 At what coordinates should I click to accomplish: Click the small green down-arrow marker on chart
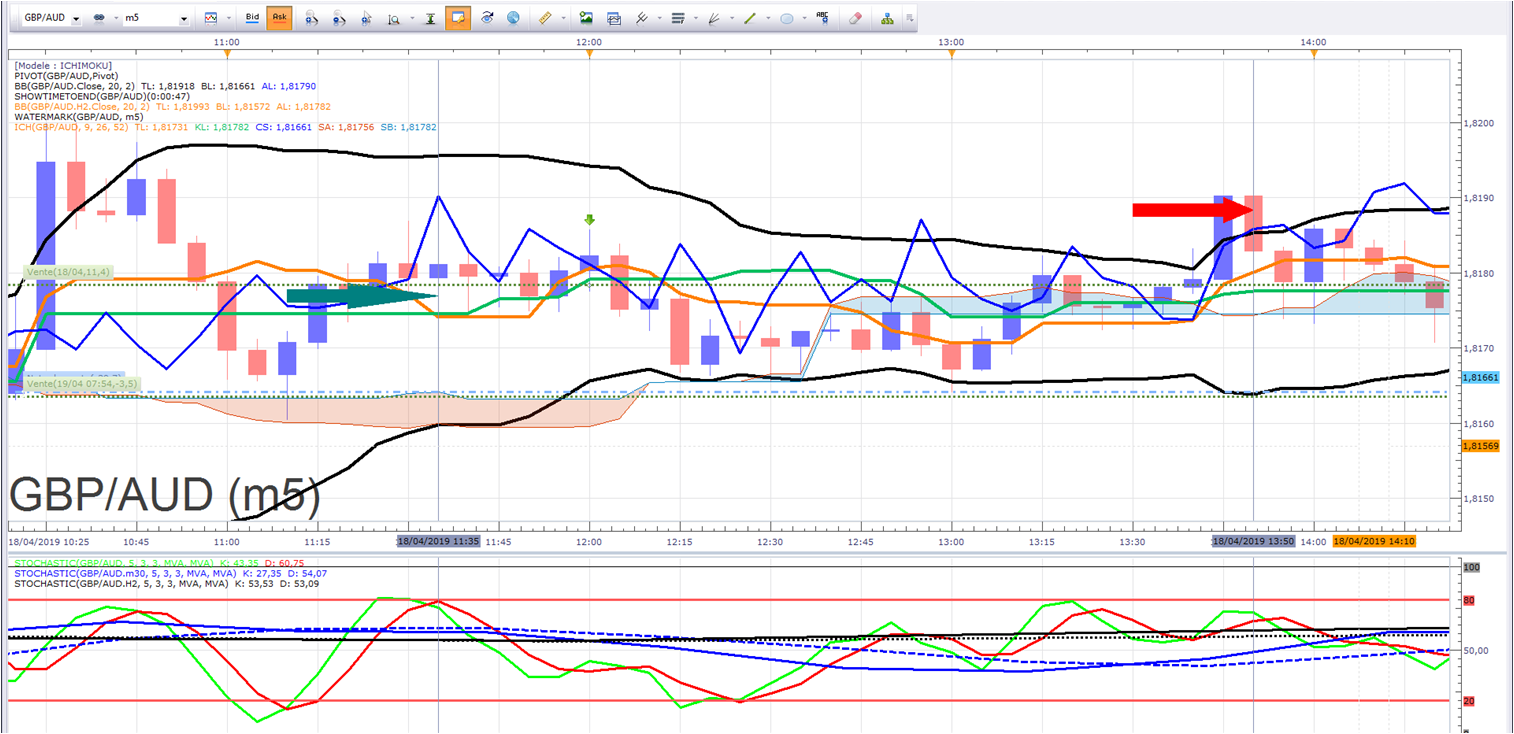(x=589, y=219)
